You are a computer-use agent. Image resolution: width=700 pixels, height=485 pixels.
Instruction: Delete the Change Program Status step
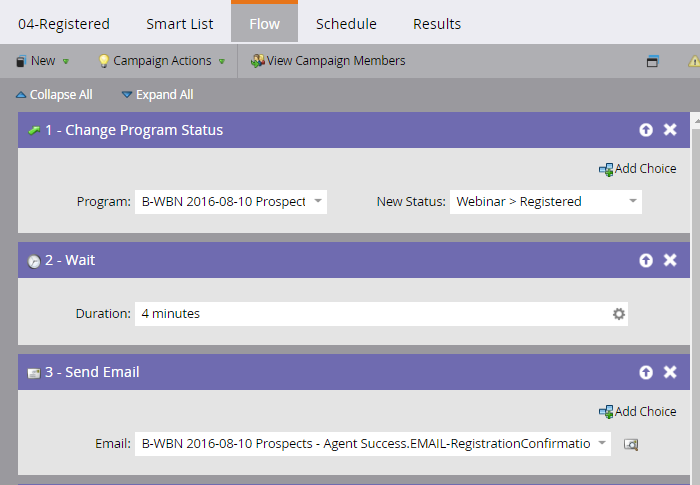coord(670,130)
